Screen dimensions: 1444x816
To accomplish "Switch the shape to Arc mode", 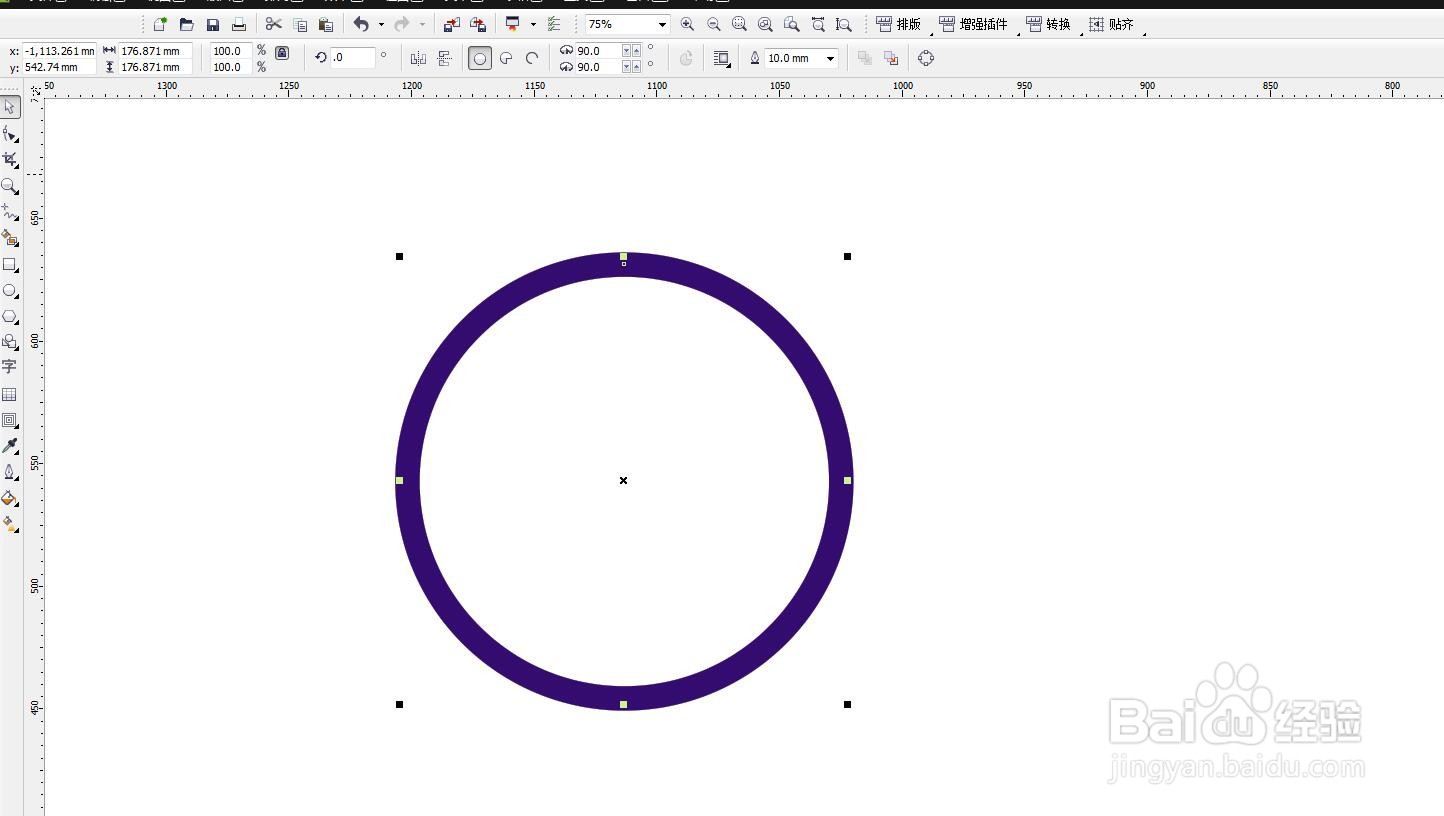I will pyautogui.click(x=530, y=58).
